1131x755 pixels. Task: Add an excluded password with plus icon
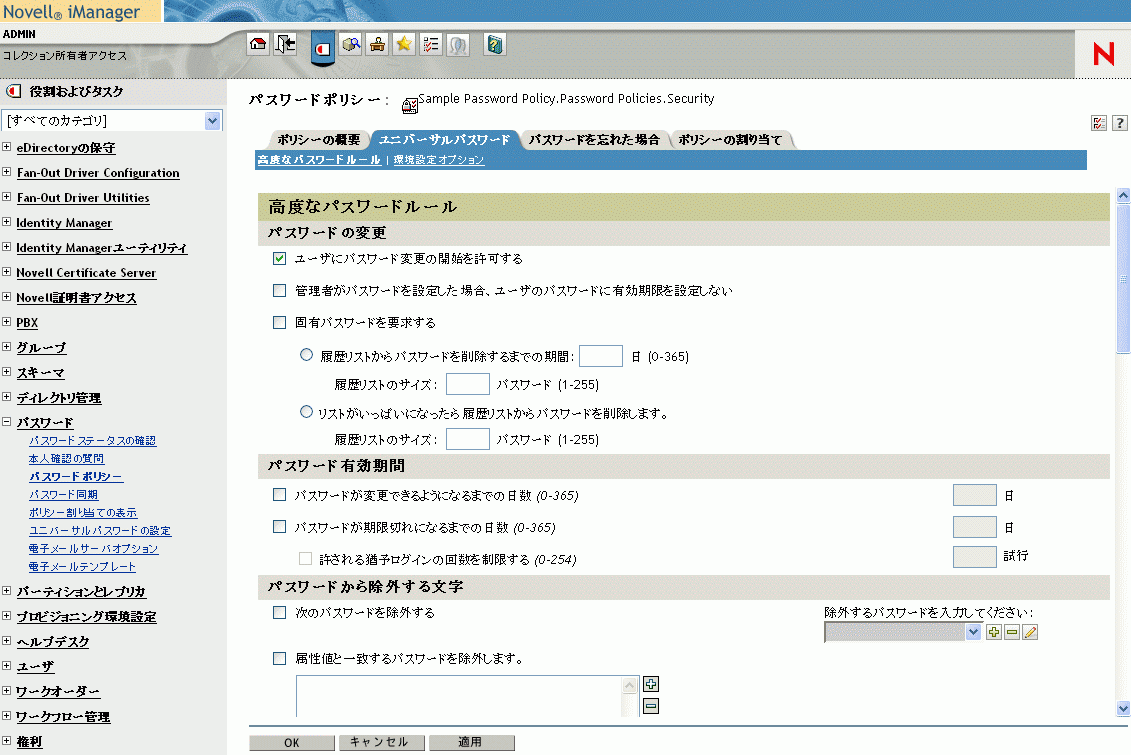click(994, 632)
